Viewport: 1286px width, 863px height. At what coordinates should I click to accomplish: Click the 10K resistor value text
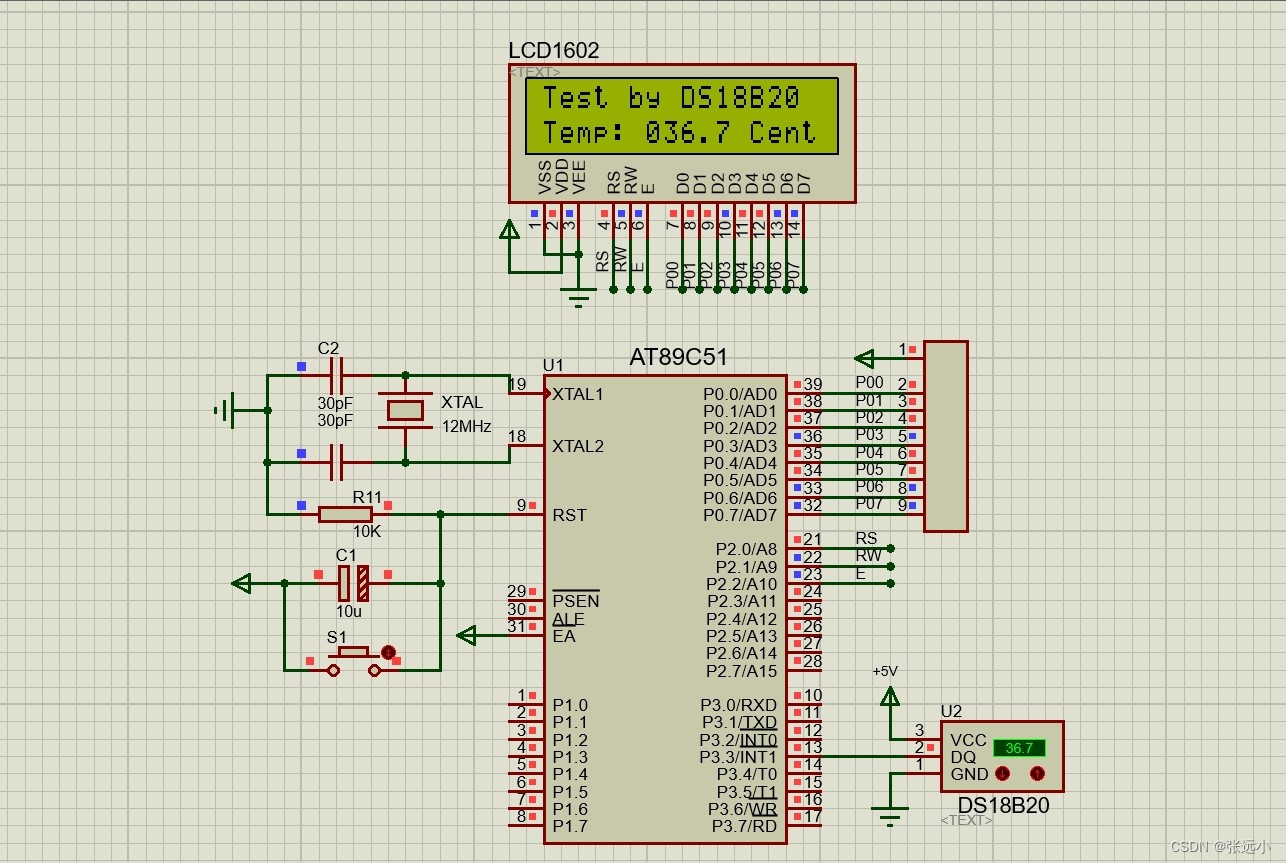[367, 532]
